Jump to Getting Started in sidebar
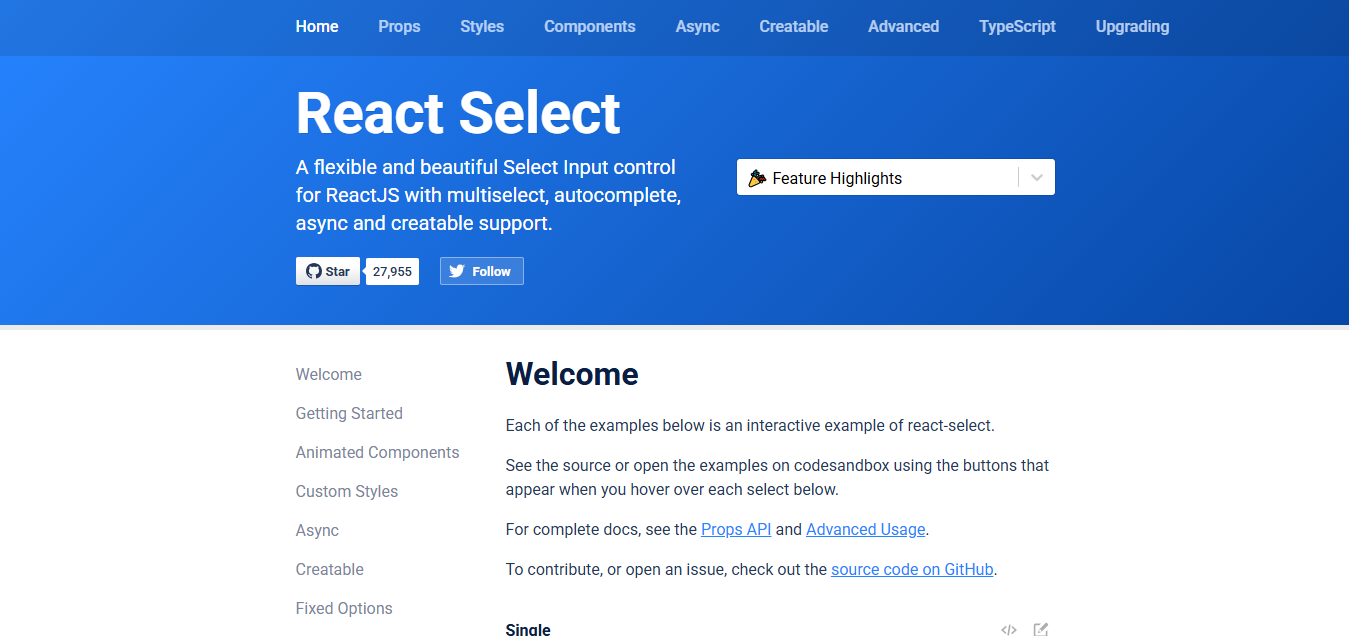Image resolution: width=1349 pixels, height=636 pixels. coord(349,413)
